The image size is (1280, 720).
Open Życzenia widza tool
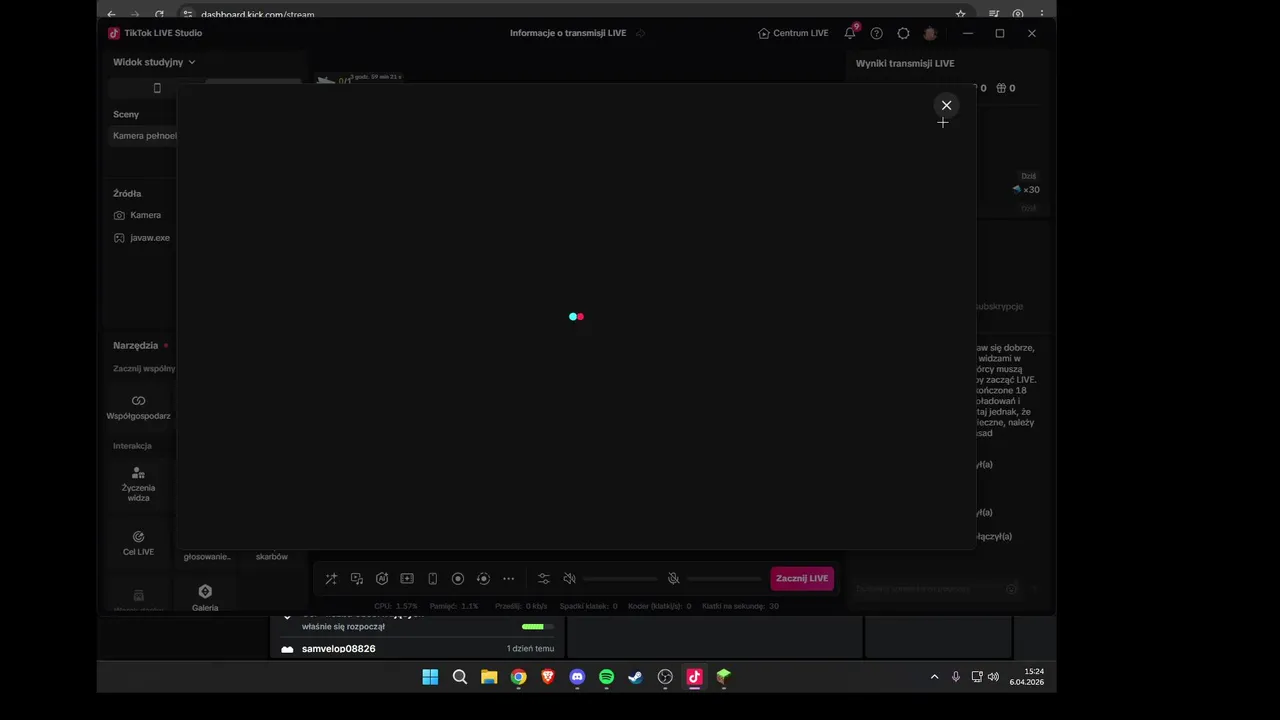[x=139, y=484]
